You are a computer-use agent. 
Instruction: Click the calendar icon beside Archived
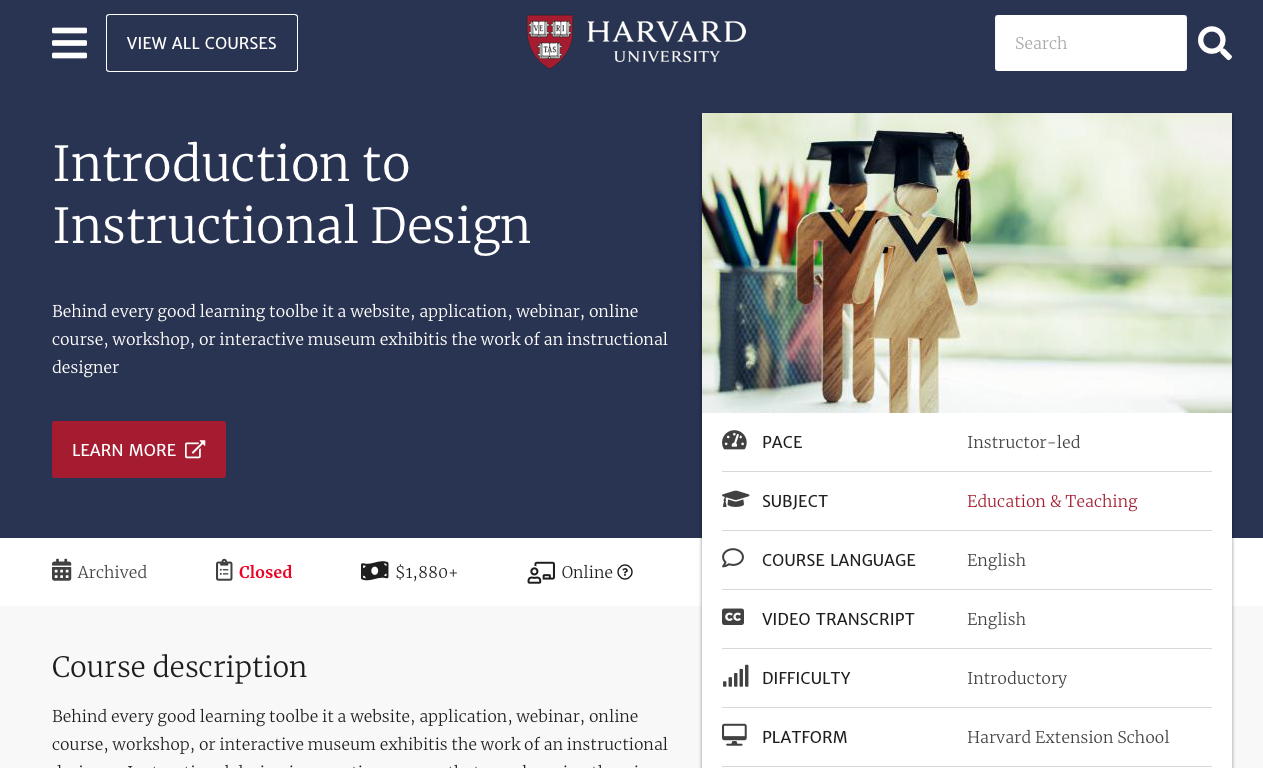[x=62, y=571]
